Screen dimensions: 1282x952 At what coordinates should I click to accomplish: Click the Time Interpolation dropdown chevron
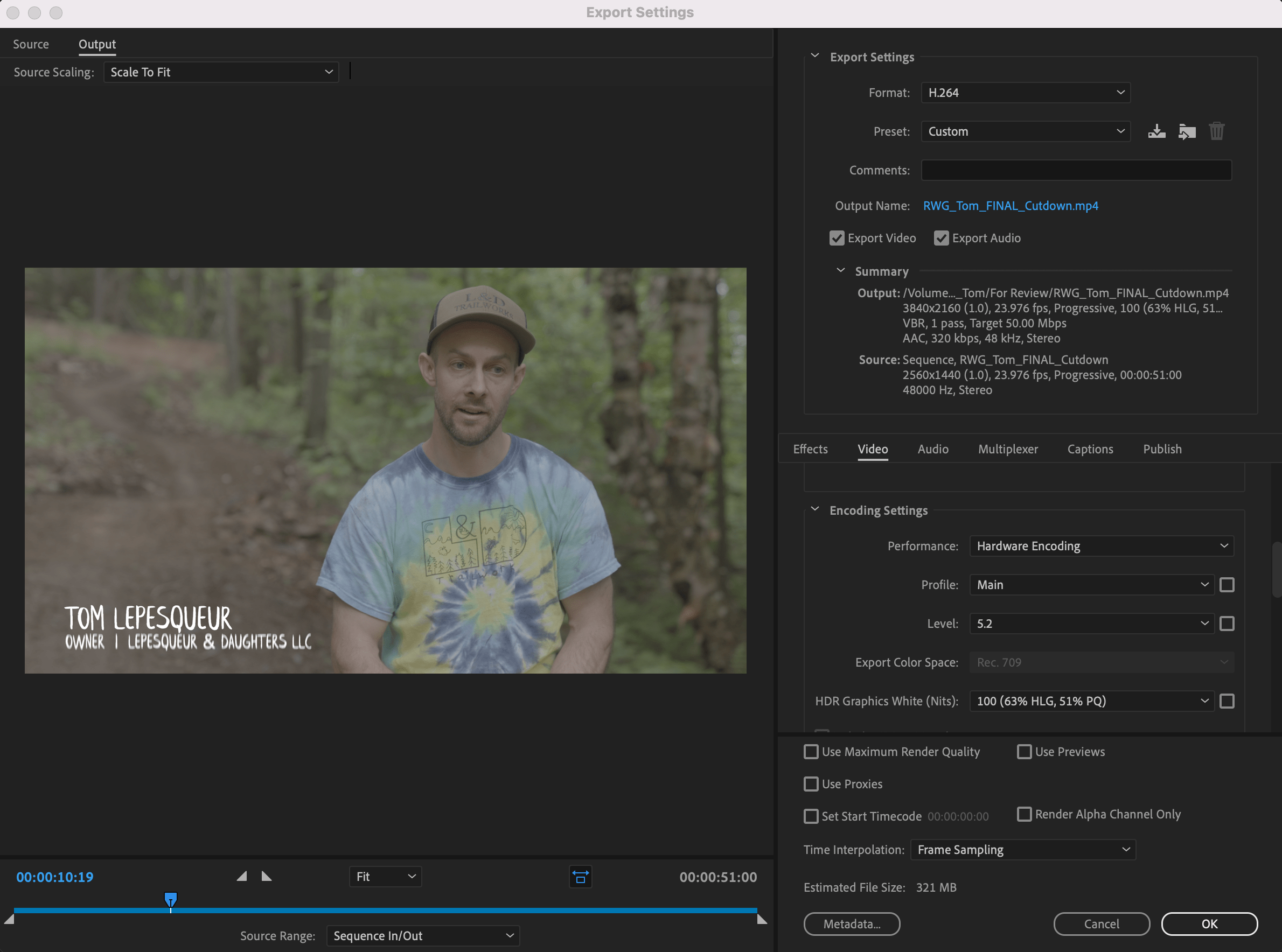tap(1126, 850)
